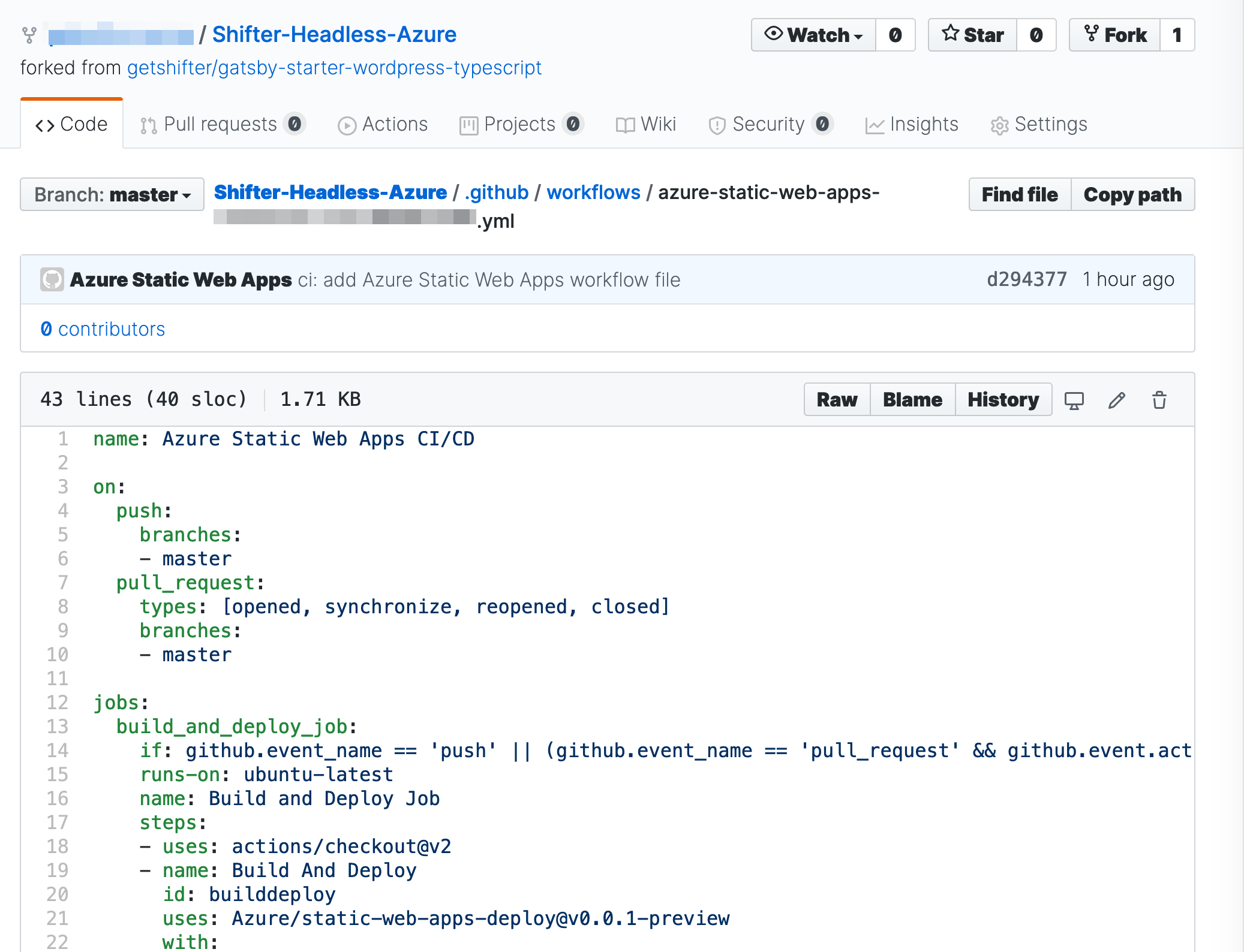Open the Wiki tab
Viewport: 1244px width, 952px height.
tap(646, 124)
